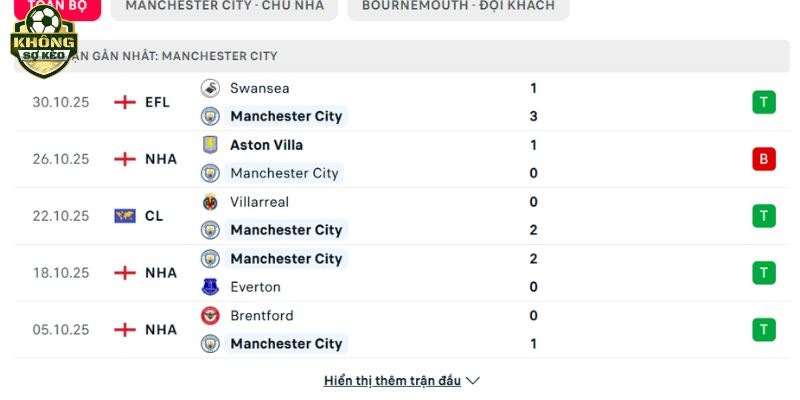
Task: Open the Aston Villa team name link
Action: (x=266, y=145)
